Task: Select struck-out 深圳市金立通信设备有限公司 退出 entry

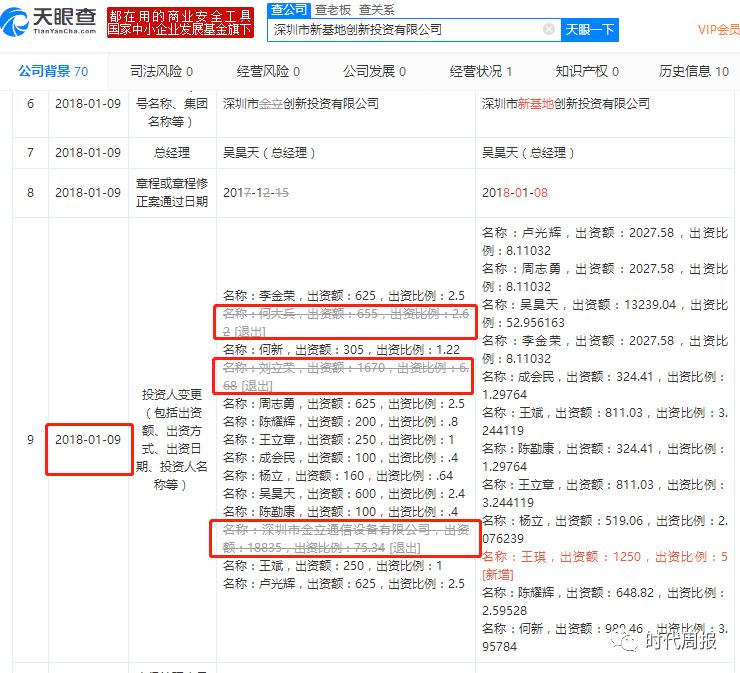Action: 345,538
